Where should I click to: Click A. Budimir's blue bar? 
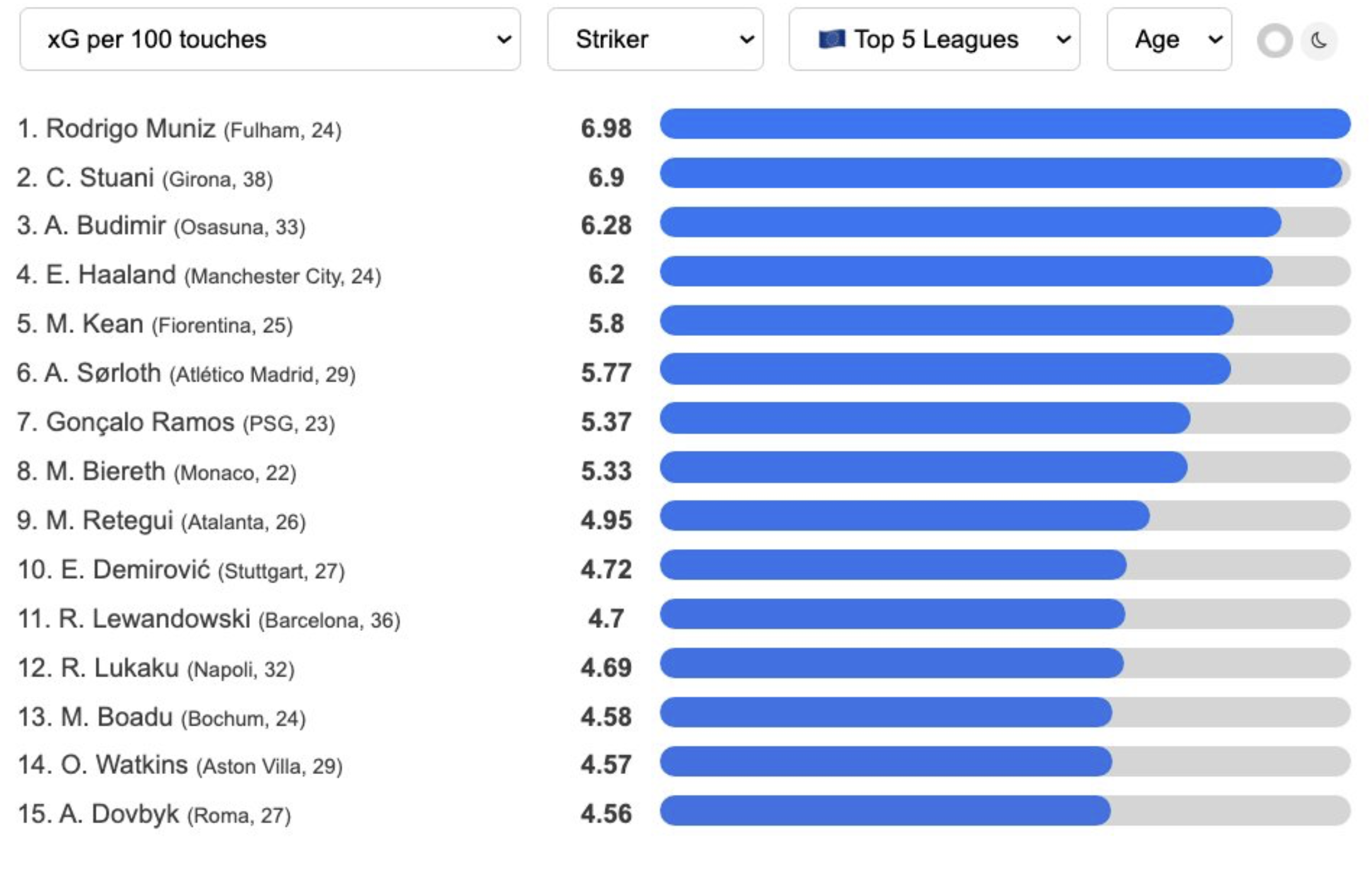coord(970,223)
